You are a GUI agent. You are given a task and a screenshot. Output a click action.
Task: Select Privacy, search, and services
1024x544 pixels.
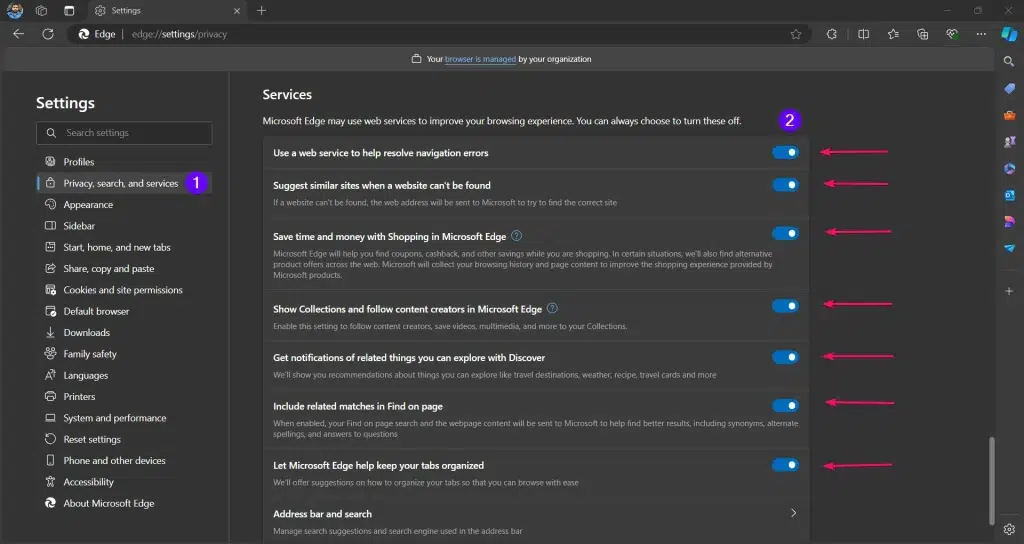click(x=124, y=183)
